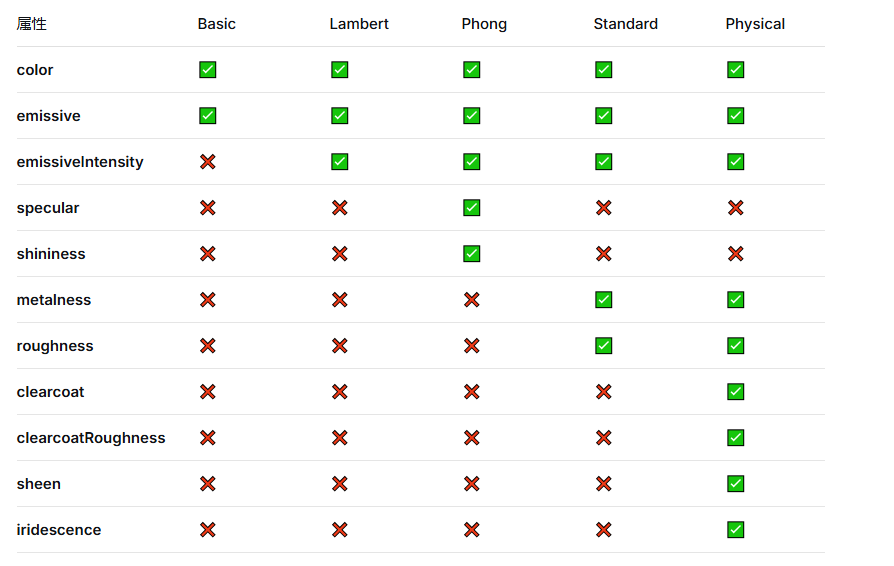
Task: Click the Lambert column header
Action: (x=359, y=24)
